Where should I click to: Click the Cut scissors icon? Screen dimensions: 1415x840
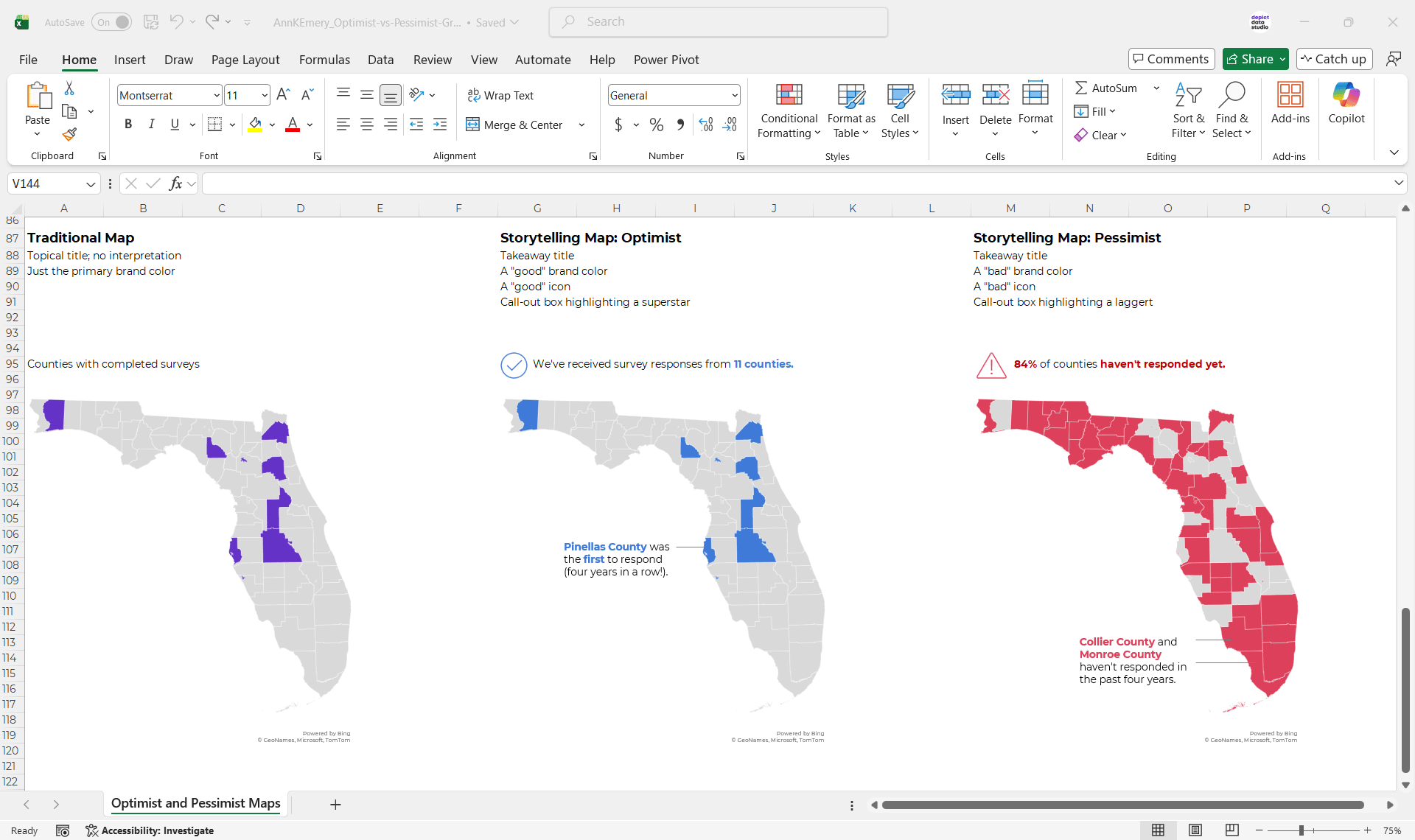[69, 88]
